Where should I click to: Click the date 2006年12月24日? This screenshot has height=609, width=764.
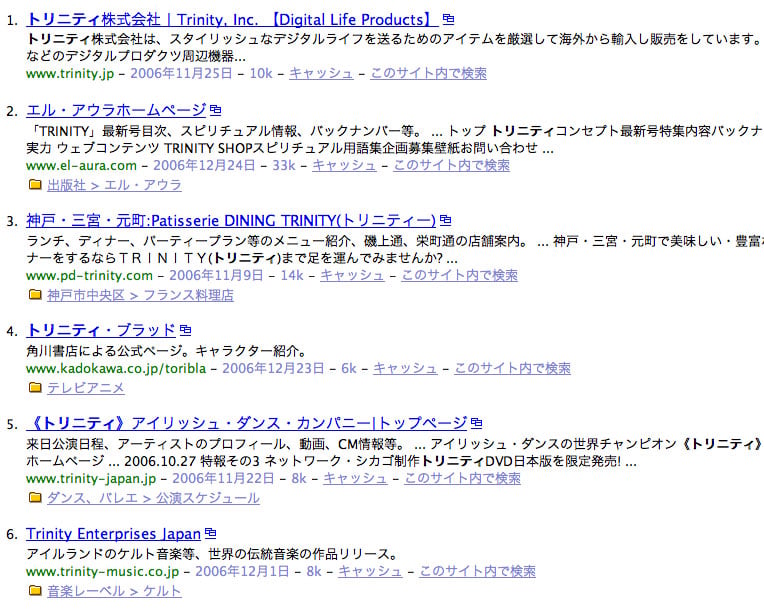204,166
